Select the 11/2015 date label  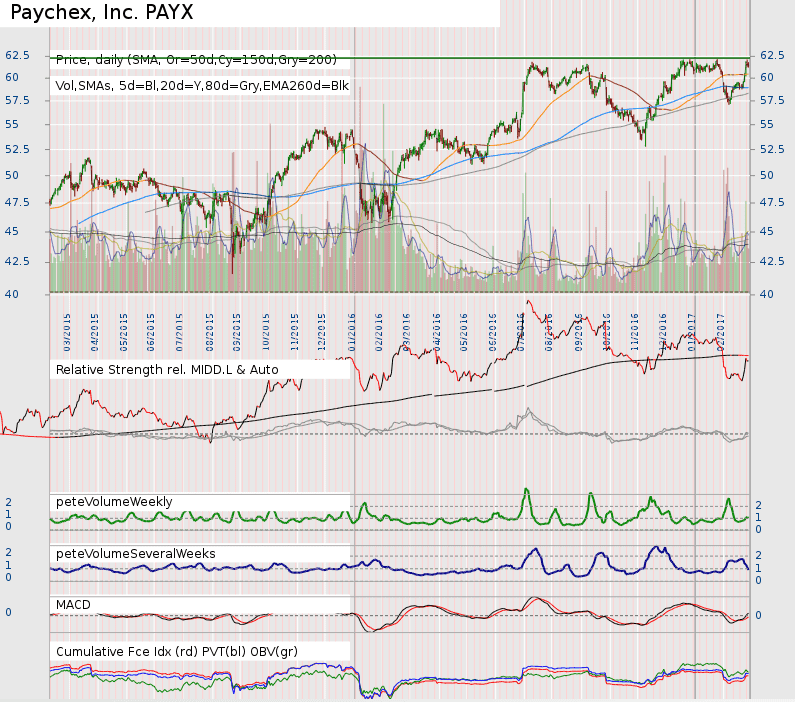[x=295, y=332]
